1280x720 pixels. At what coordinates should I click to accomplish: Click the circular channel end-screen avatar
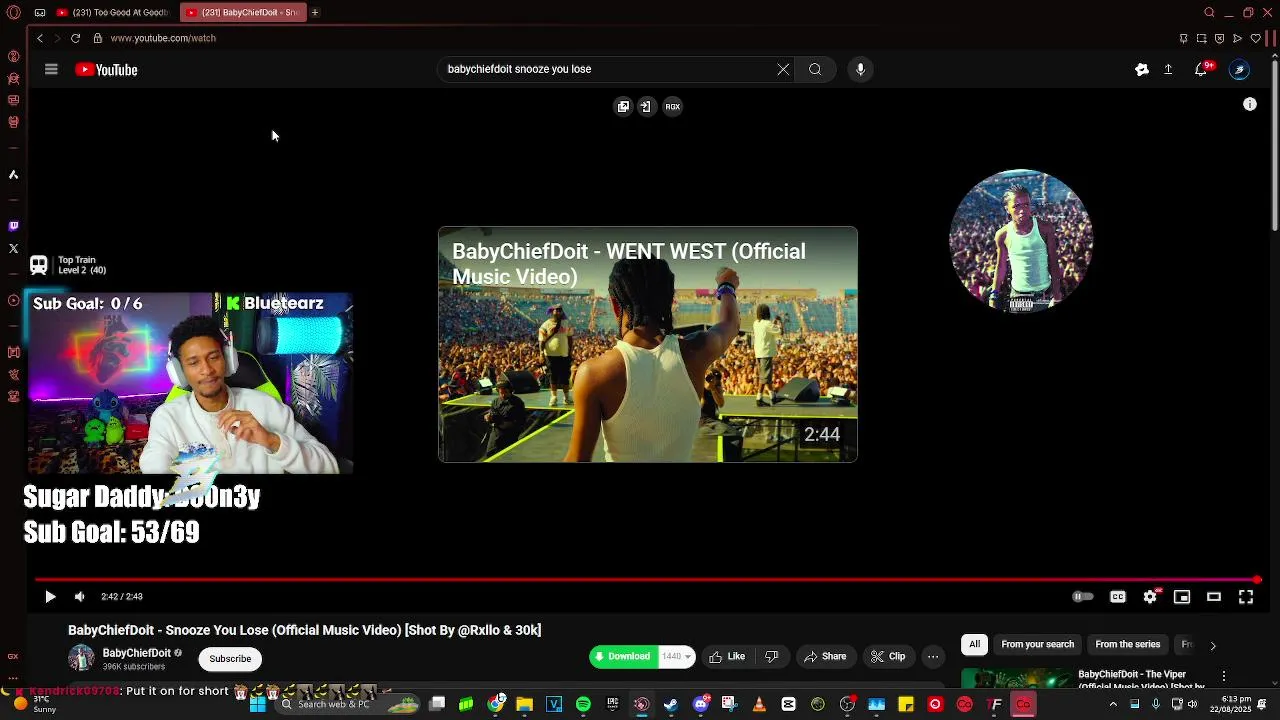click(x=1021, y=241)
